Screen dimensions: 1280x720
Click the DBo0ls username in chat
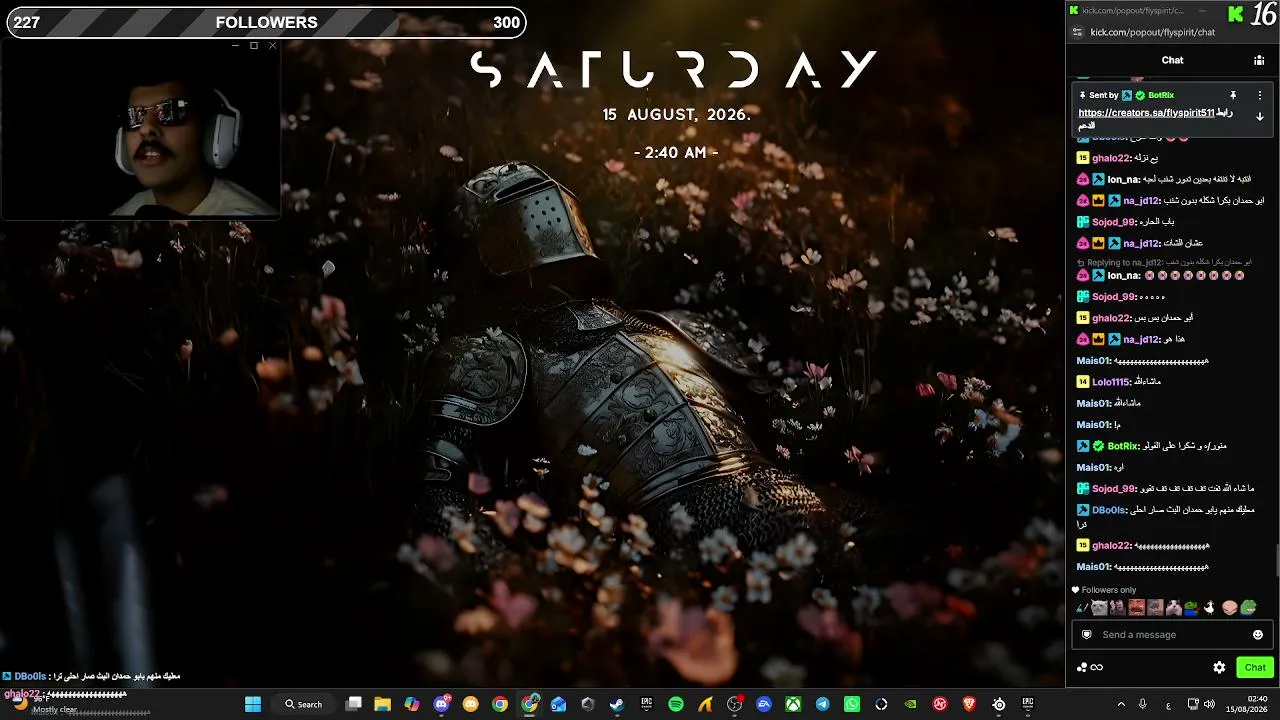click(1109, 510)
